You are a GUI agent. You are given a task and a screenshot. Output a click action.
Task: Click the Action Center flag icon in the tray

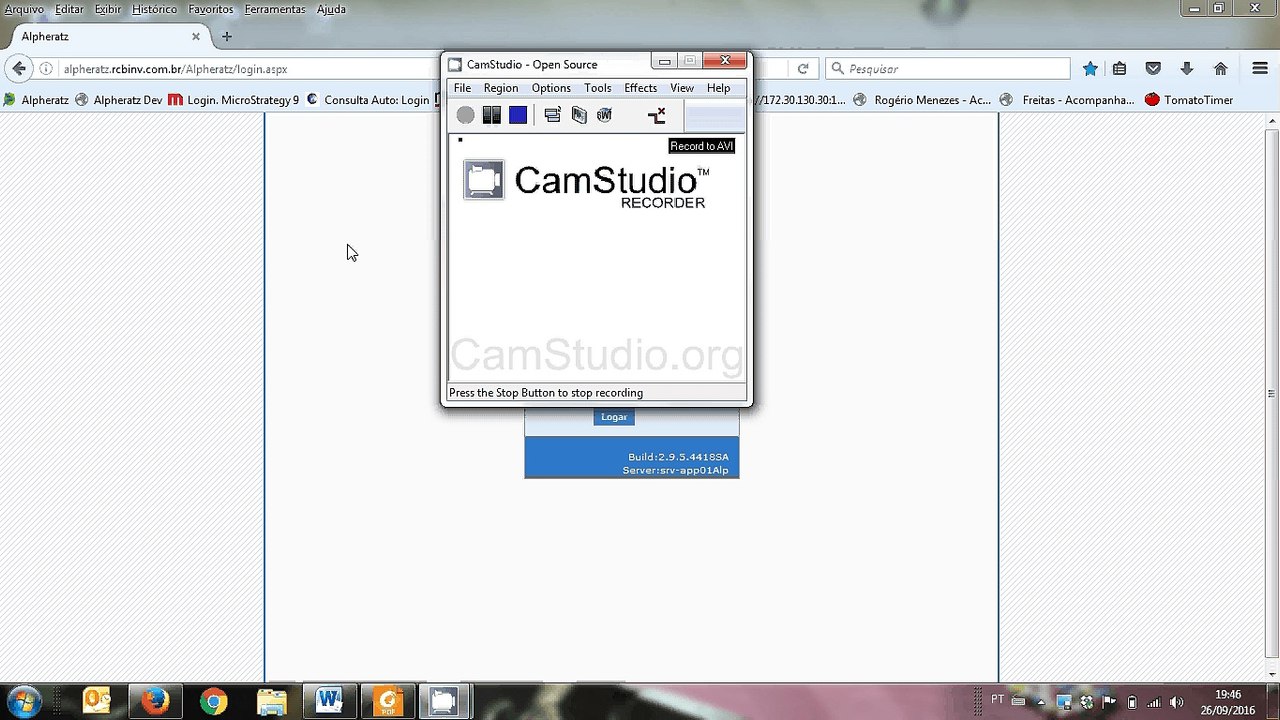[x=1109, y=702]
